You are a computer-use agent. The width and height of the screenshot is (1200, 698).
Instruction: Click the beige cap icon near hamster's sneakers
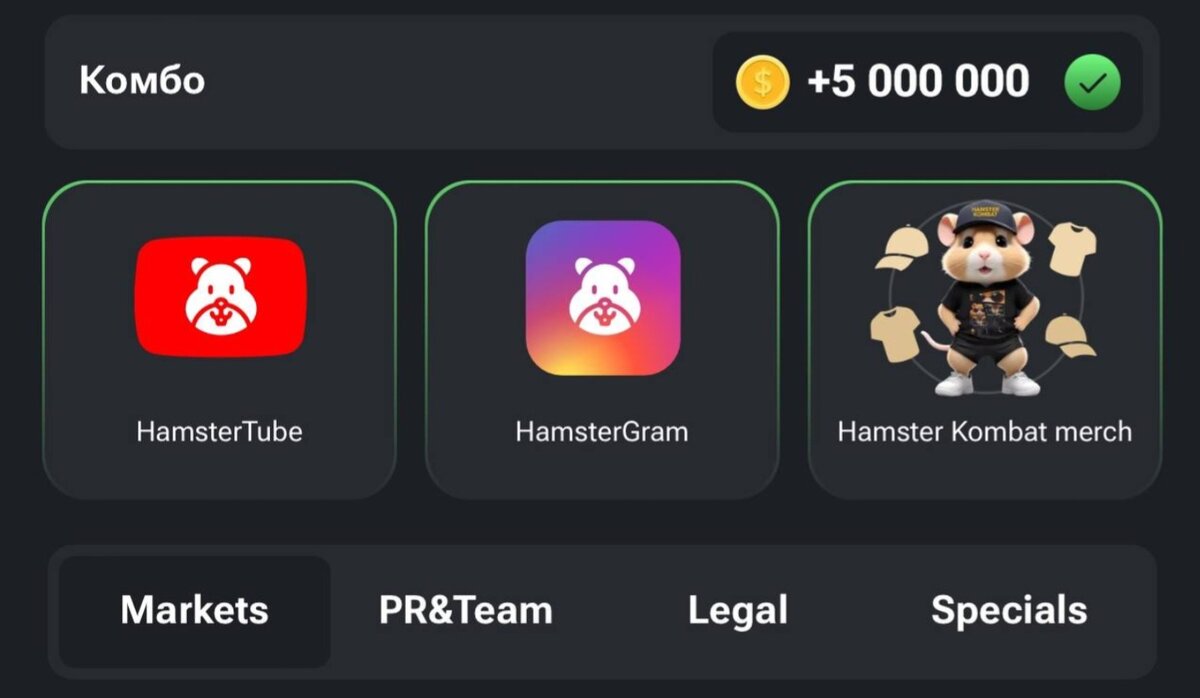[x=1070, y=337]
